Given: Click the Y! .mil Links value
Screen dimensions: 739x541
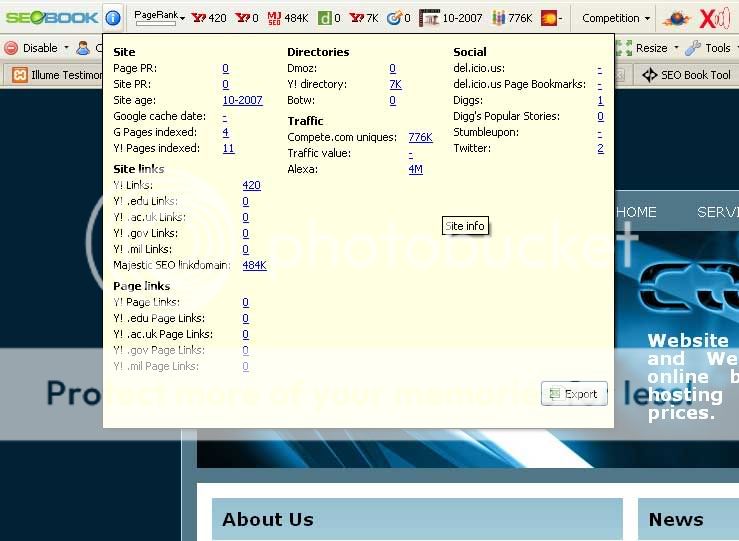Looking at the screenshot, I should 246,249.
